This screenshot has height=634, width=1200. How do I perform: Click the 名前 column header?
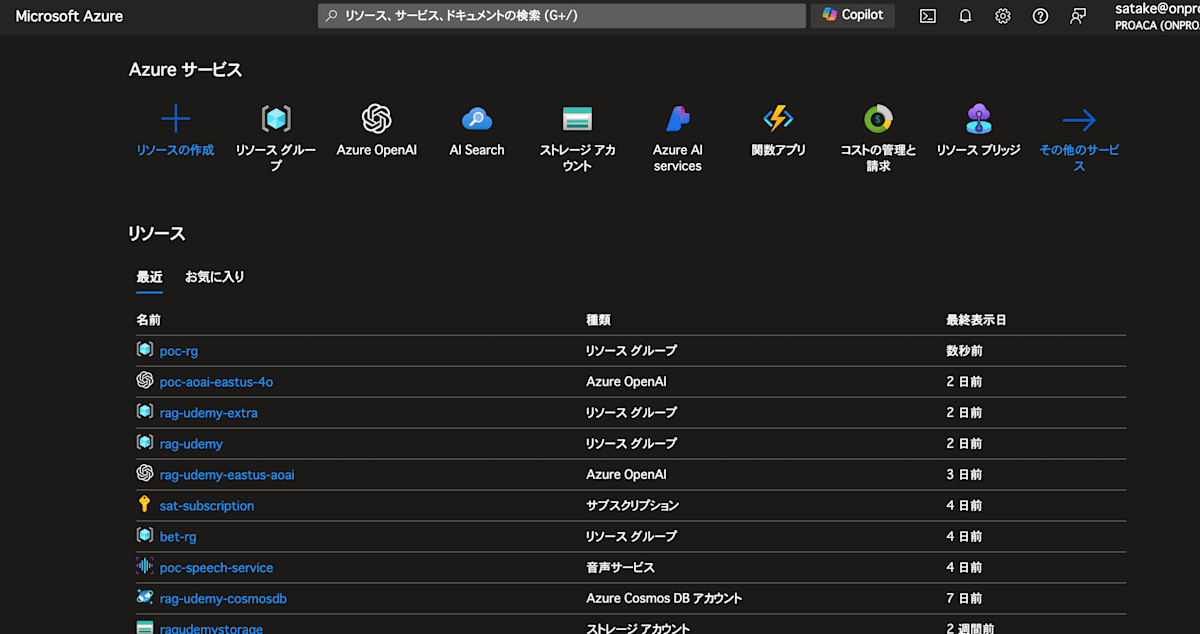(148, 320)
